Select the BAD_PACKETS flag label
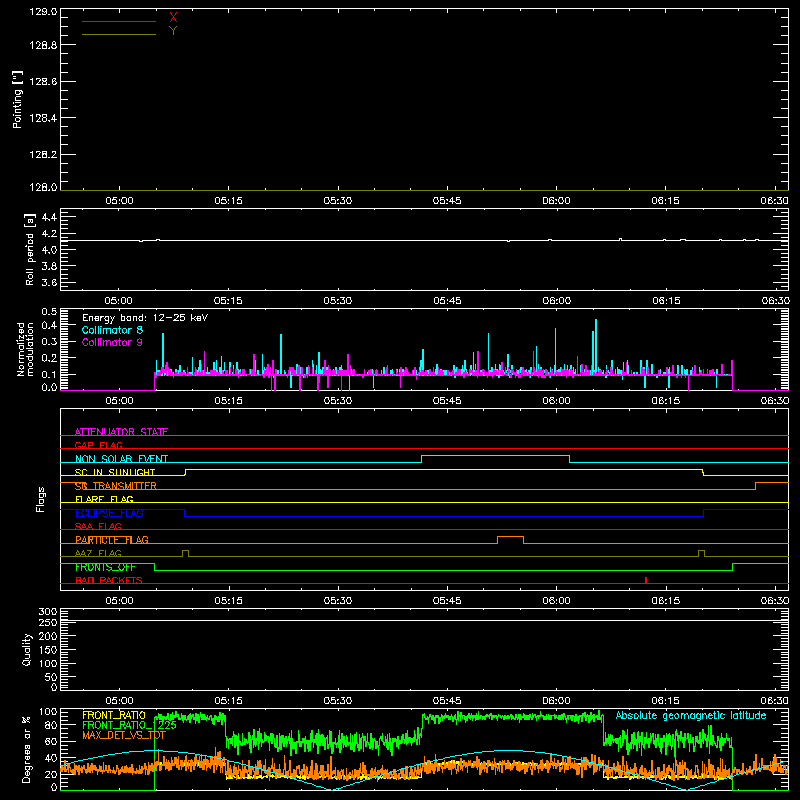 (x=109, y=580)
